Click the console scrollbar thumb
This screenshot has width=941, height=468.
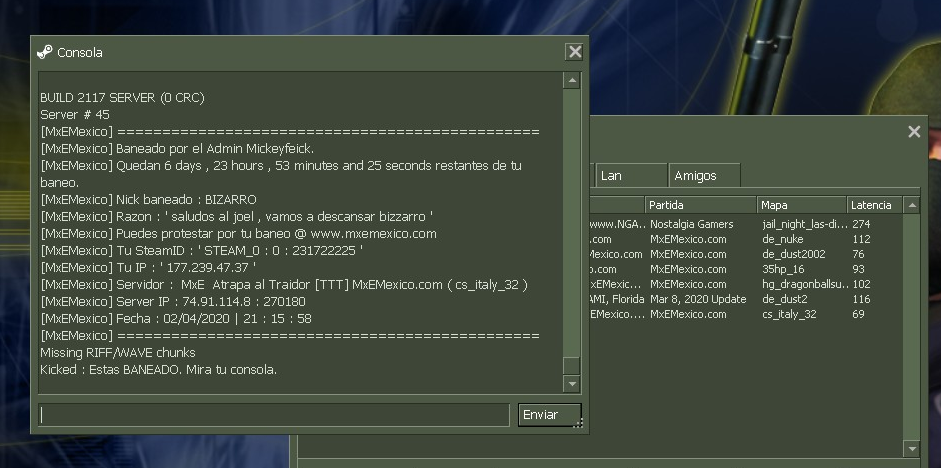[572, 365]
